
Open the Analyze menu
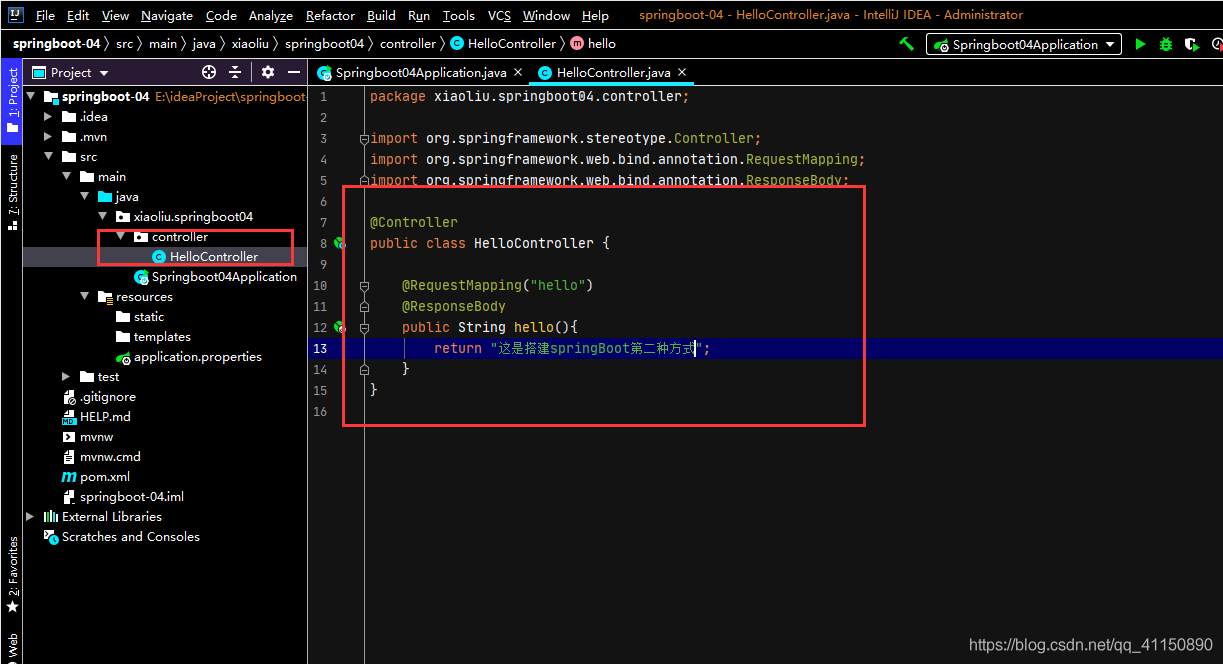pyautogui.click(x=270, y=15)
